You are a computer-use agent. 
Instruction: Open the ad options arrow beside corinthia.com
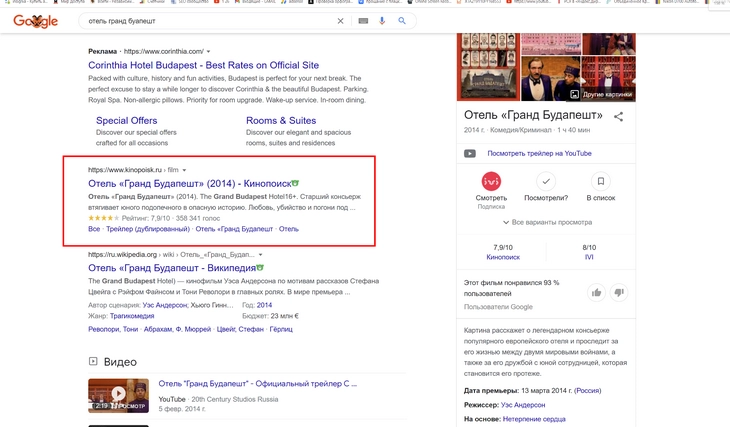point(209,51)
